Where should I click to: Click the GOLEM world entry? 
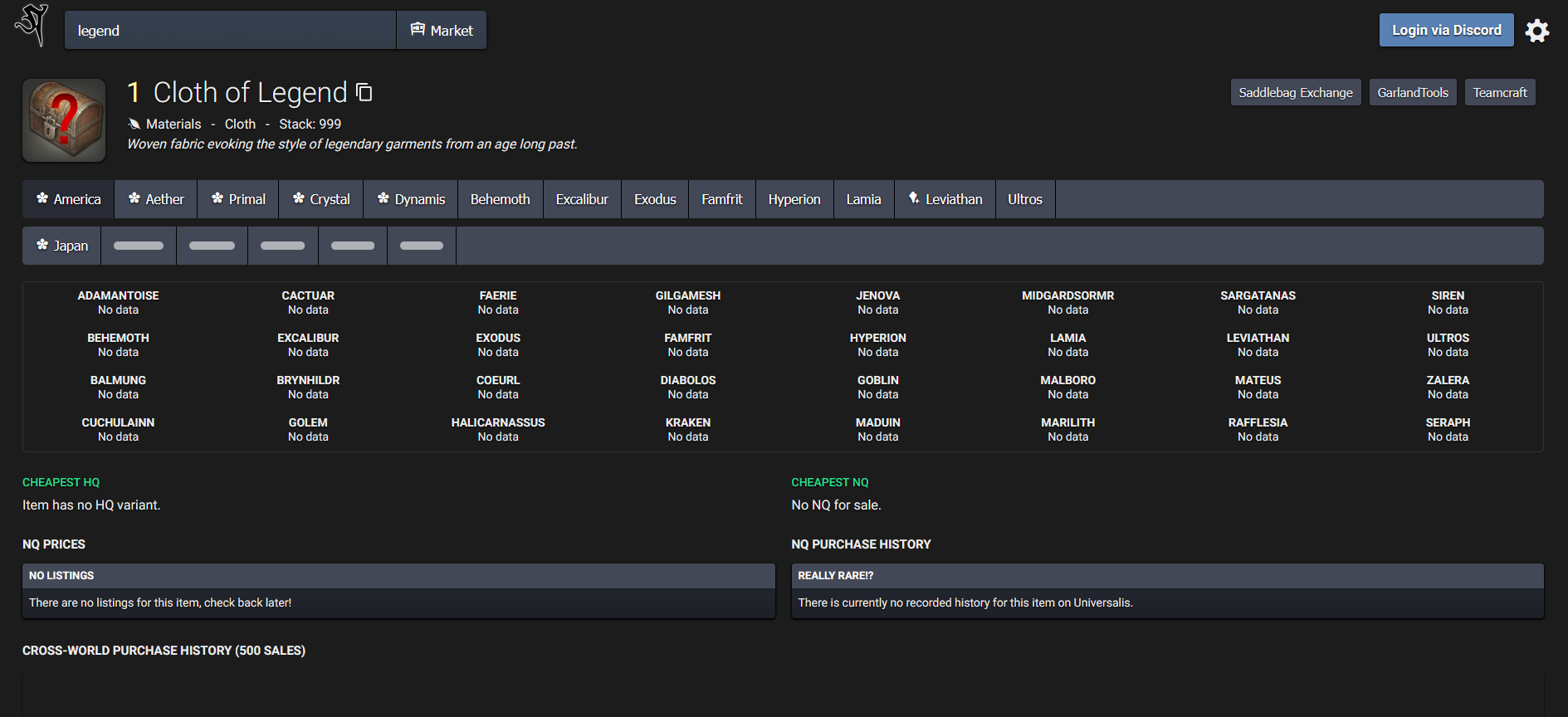pyautogui.click(x=308, y=429)
